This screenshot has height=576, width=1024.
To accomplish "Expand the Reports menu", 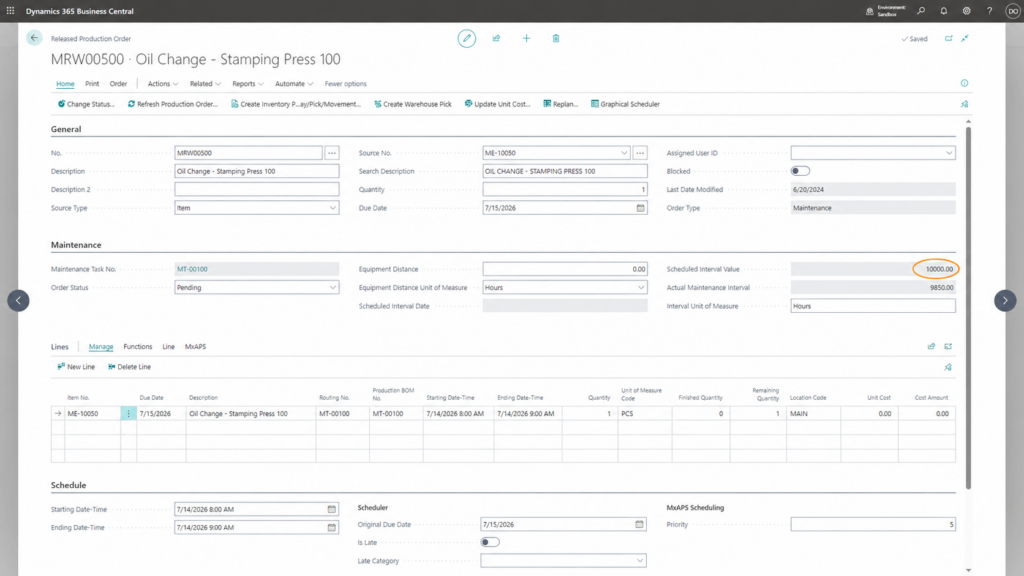I will (x=248, y=84).
